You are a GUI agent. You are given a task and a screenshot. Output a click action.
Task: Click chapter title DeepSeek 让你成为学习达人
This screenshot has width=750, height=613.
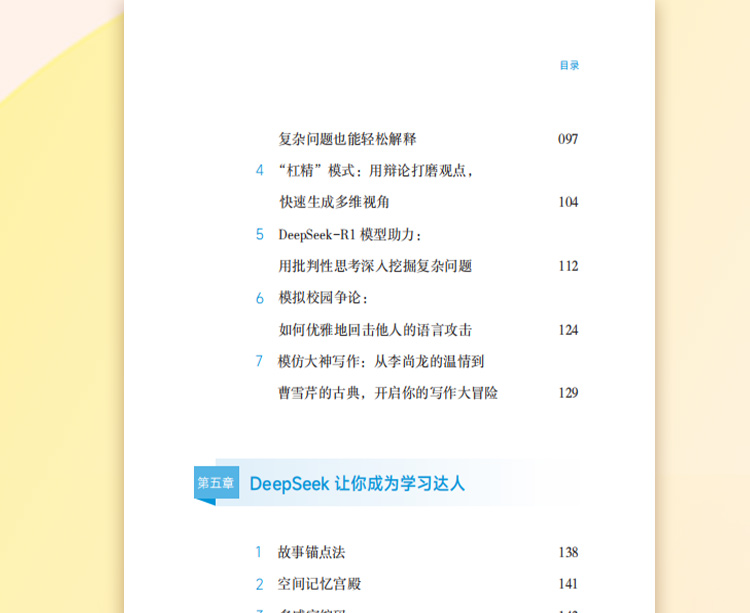(x=357, y=483)
